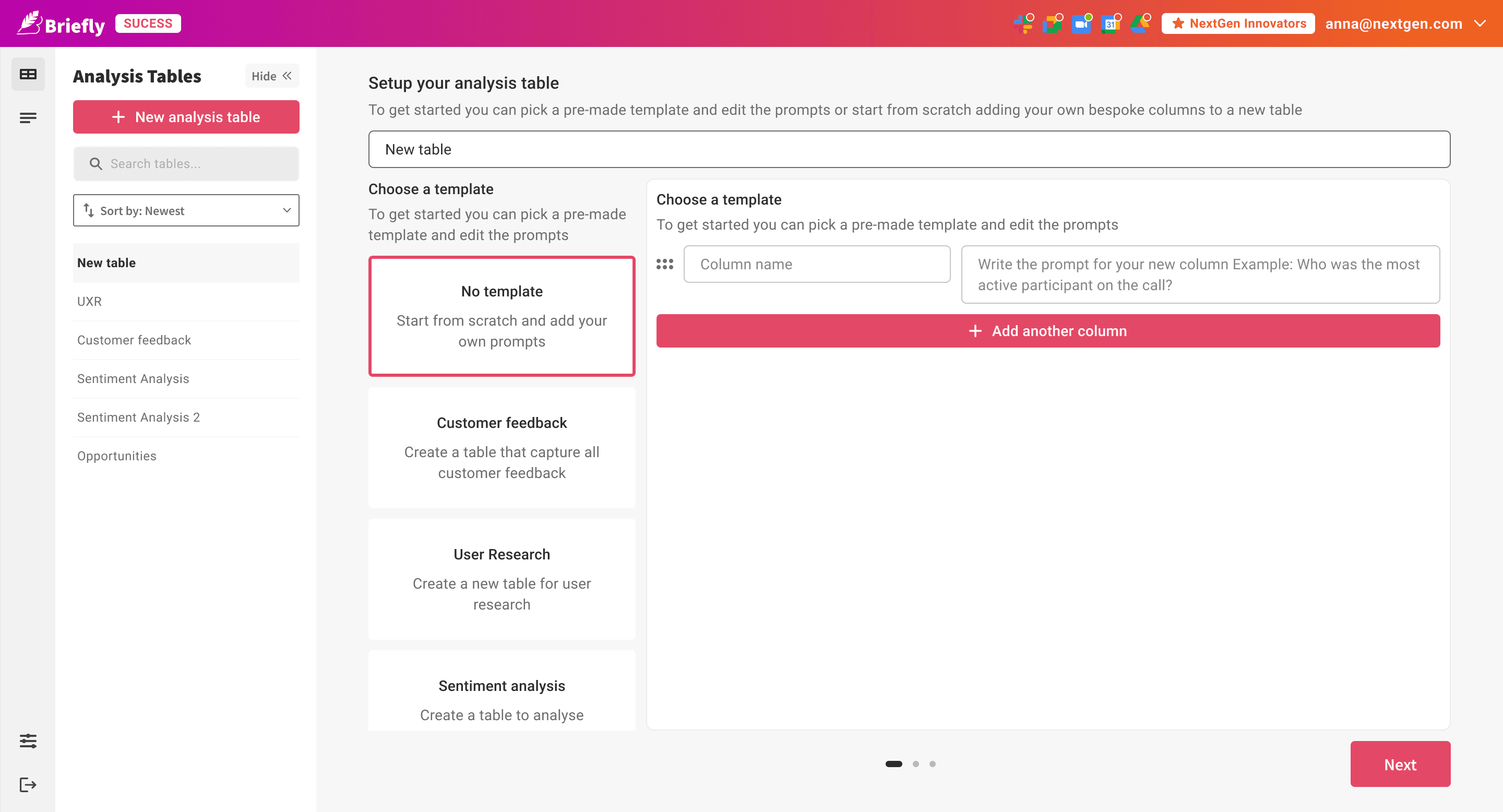Click the logout icon at bottom left
The image size is (1503, 812).
pos(28,784)
